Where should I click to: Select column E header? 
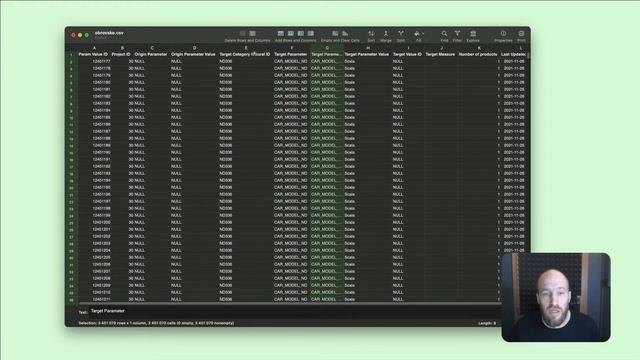coord(246,48)
